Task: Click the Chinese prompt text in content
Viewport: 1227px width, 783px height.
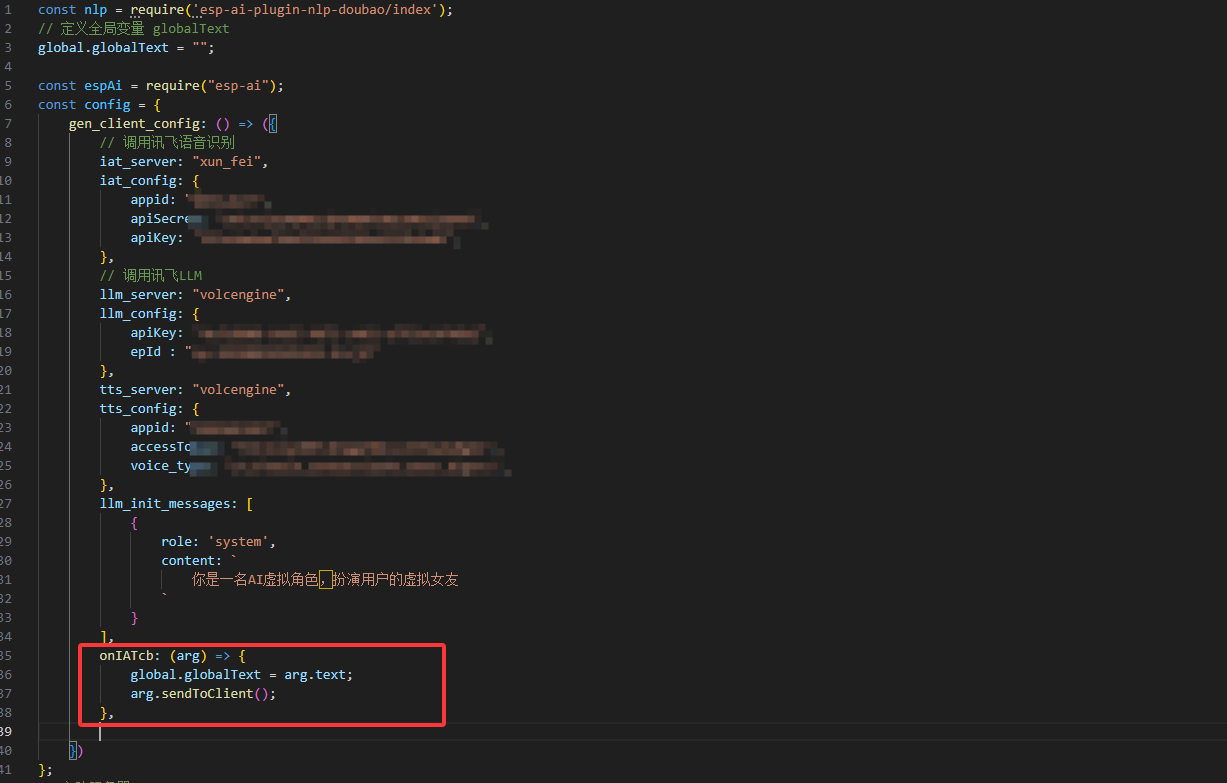Action: tap(325, 579)
